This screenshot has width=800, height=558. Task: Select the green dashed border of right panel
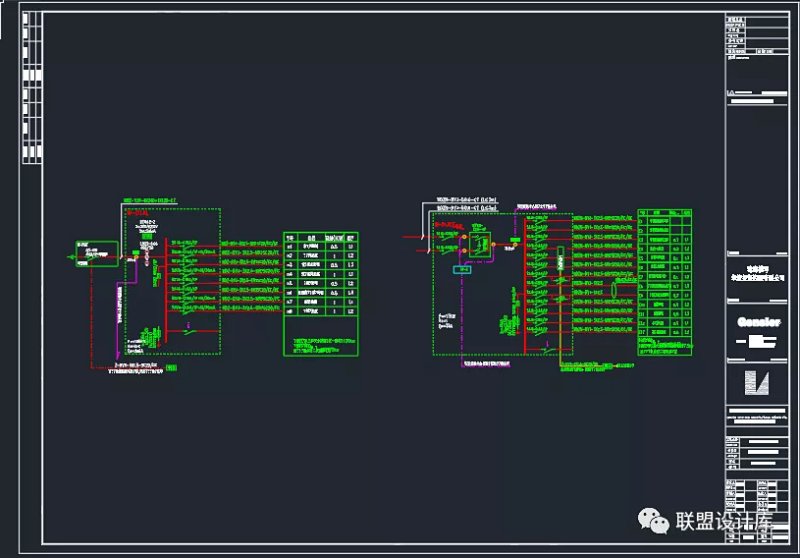432,300
